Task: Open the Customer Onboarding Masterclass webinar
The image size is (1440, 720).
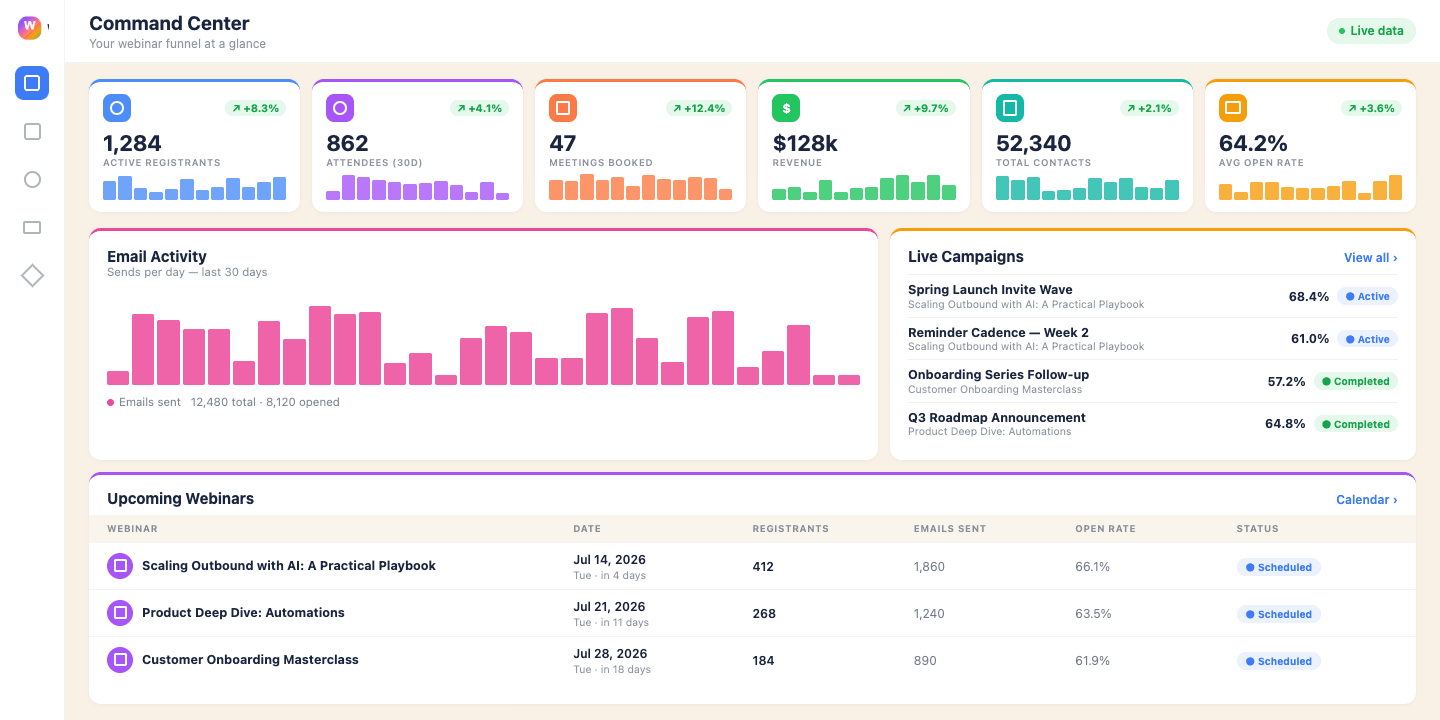Action: (250, 660)
